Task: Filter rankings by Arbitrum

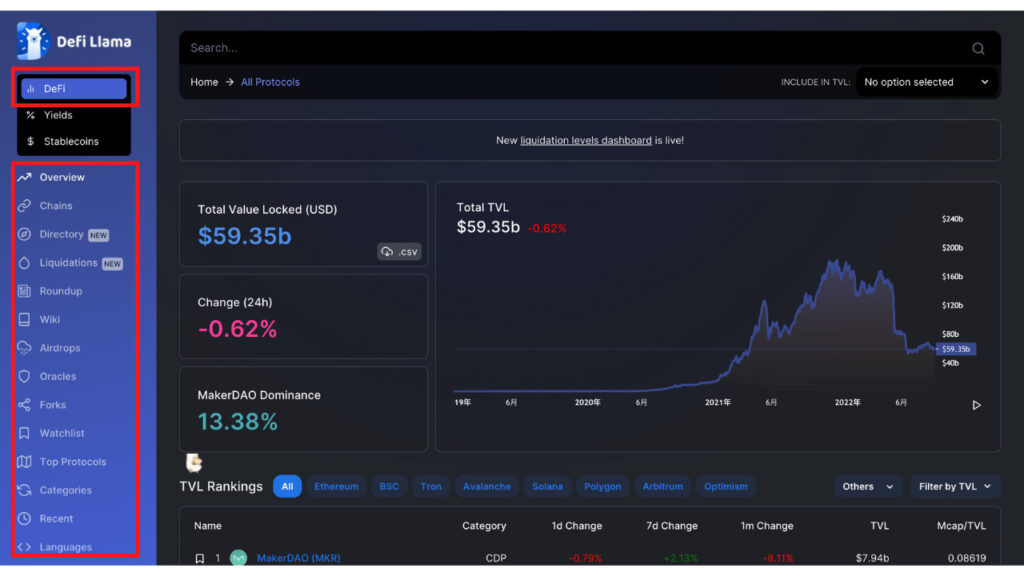Action: point(662,487)
